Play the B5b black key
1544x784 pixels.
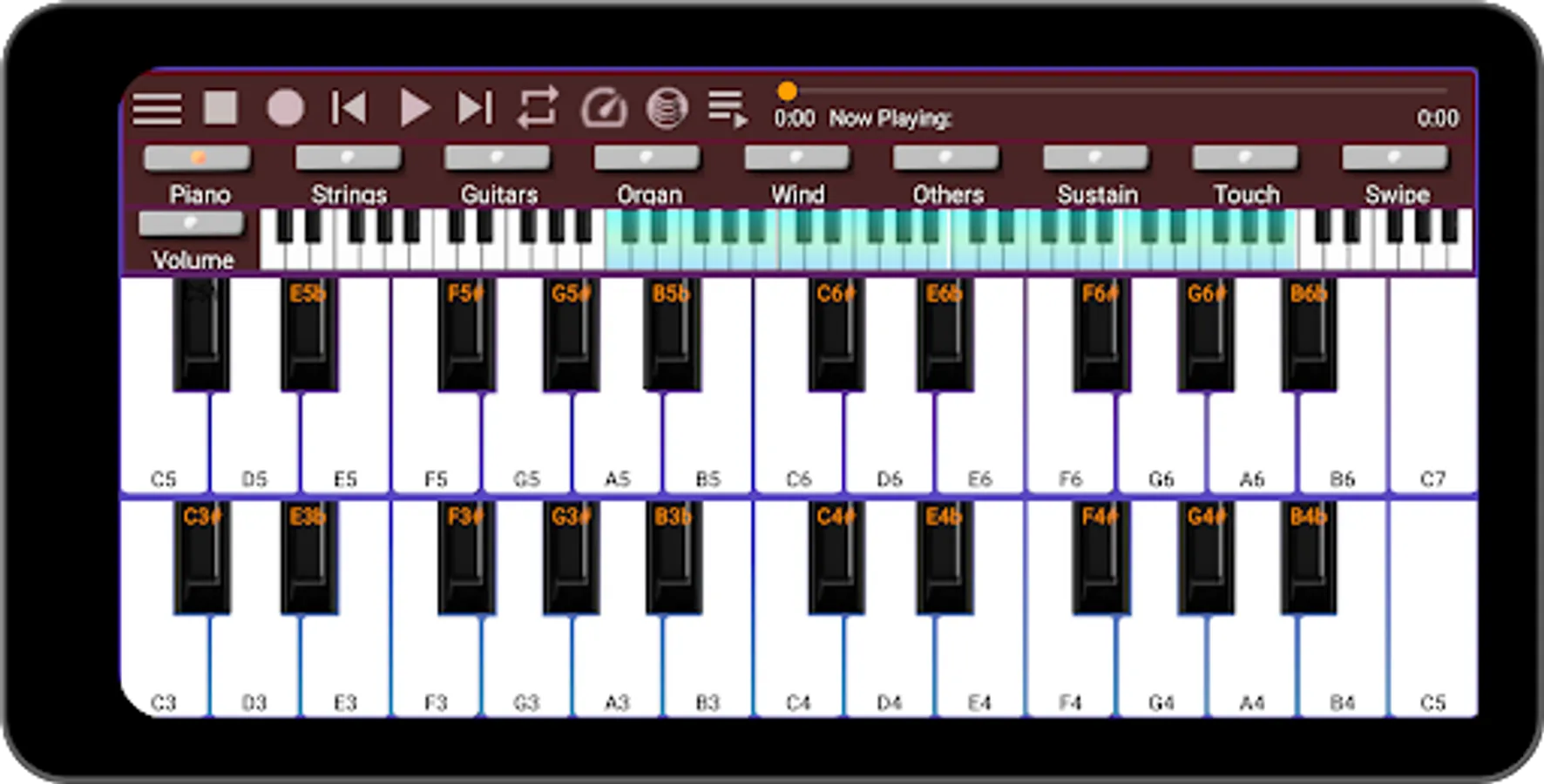coord(672,335)
